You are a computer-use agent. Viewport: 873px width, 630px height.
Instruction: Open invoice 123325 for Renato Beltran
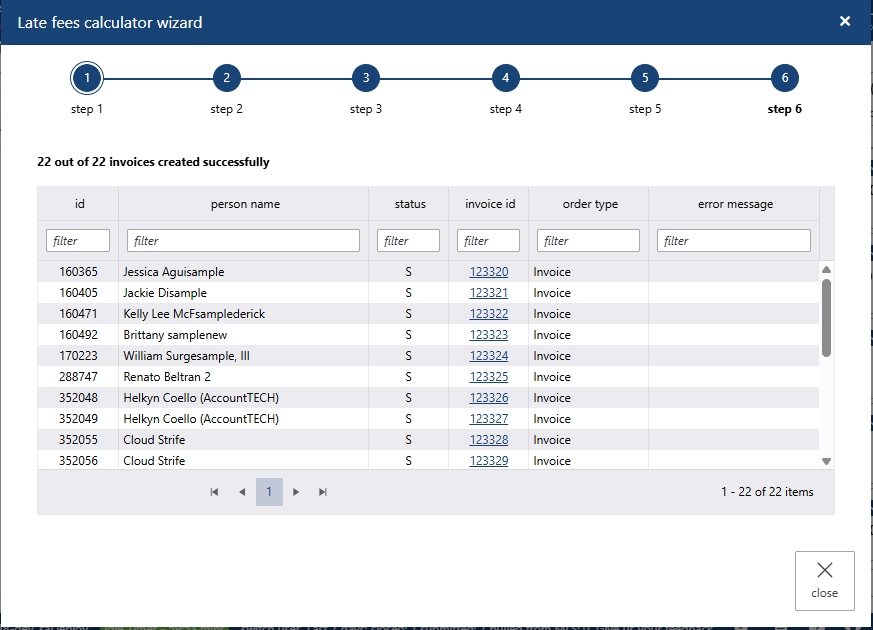[489, 377]
